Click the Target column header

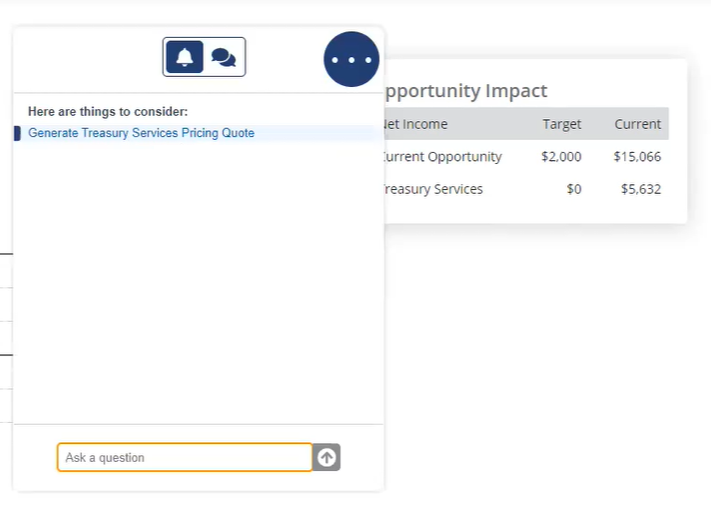(561, 124)
